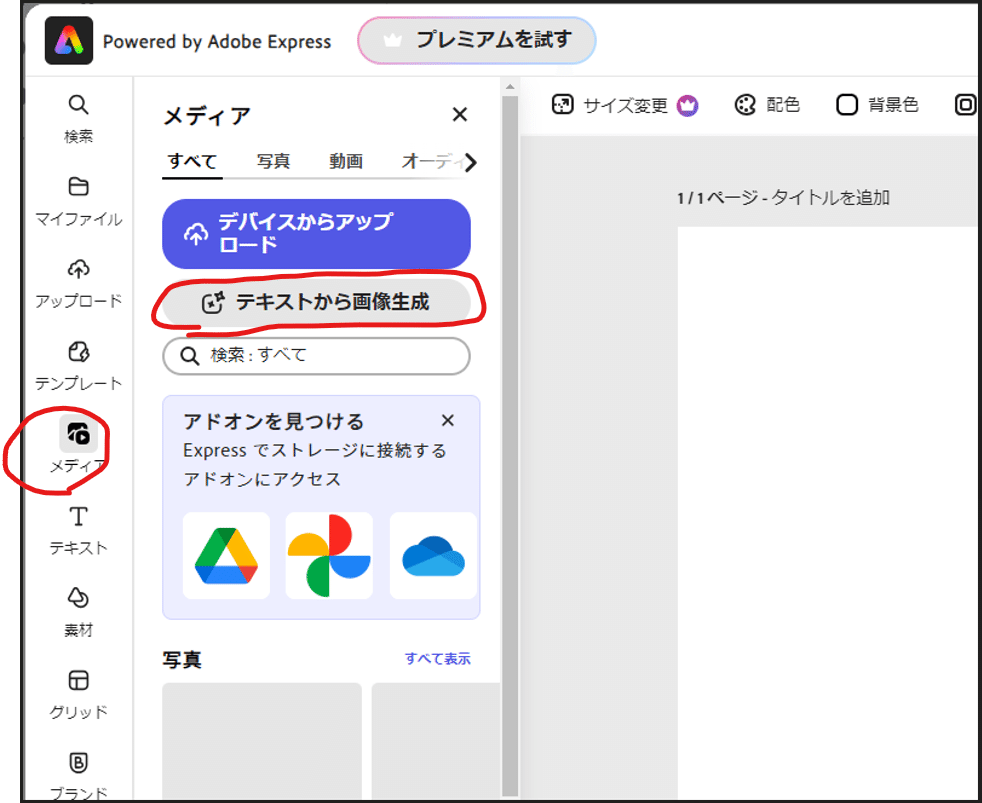This screenshot has width=982, height=803.
Task: Dismiss the アドオンを見つける card
Action: 447,420
